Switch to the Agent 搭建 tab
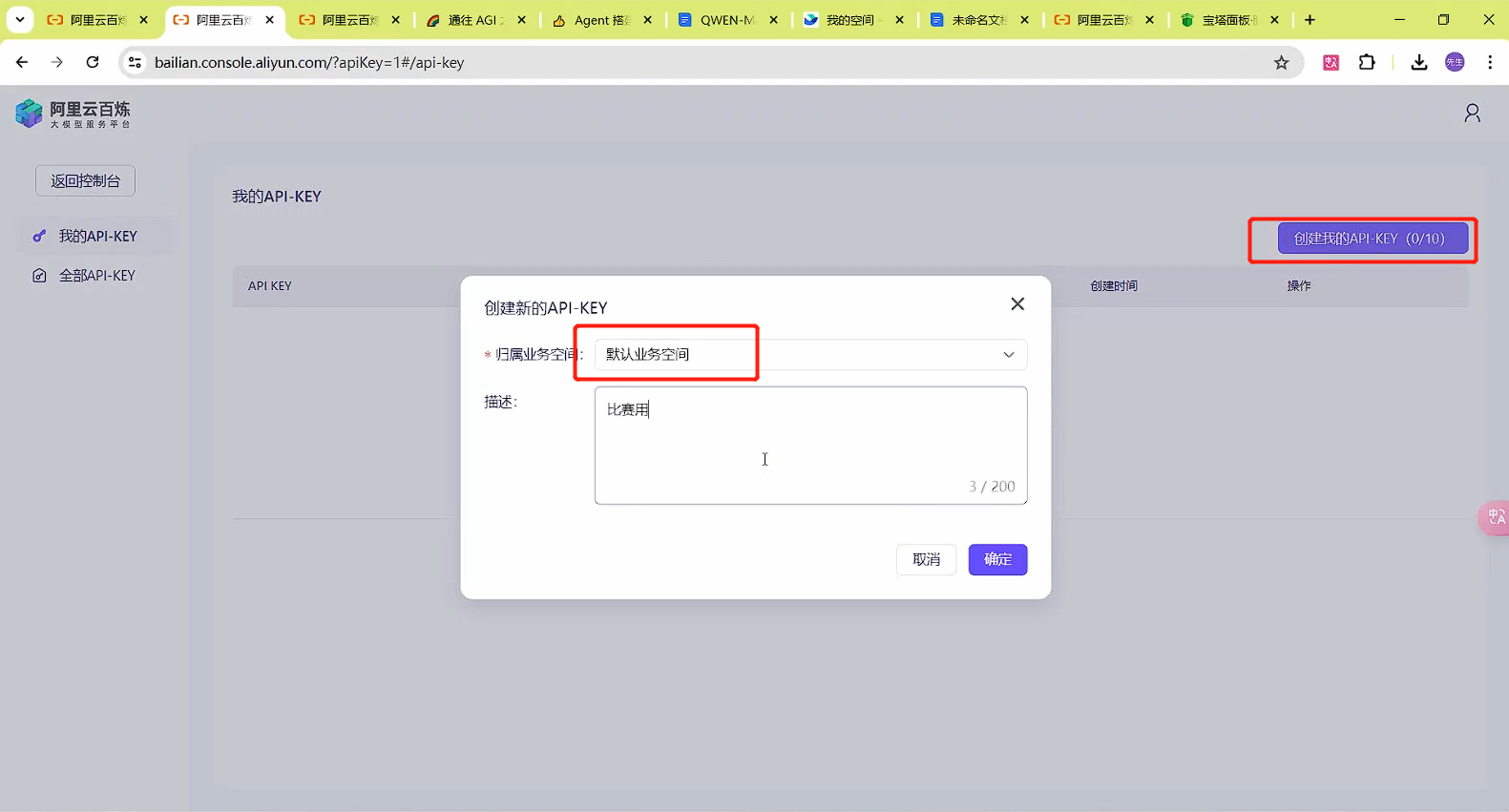Screen dimensions: 1509x812 (601, 20)
